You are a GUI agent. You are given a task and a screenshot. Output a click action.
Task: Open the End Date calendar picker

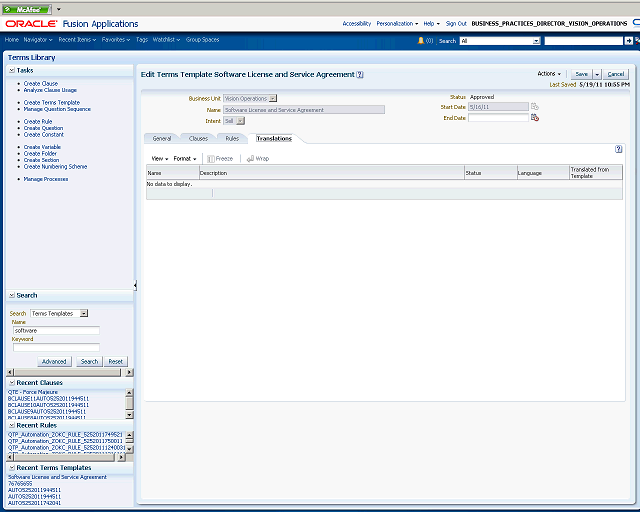tap(535, 118)
